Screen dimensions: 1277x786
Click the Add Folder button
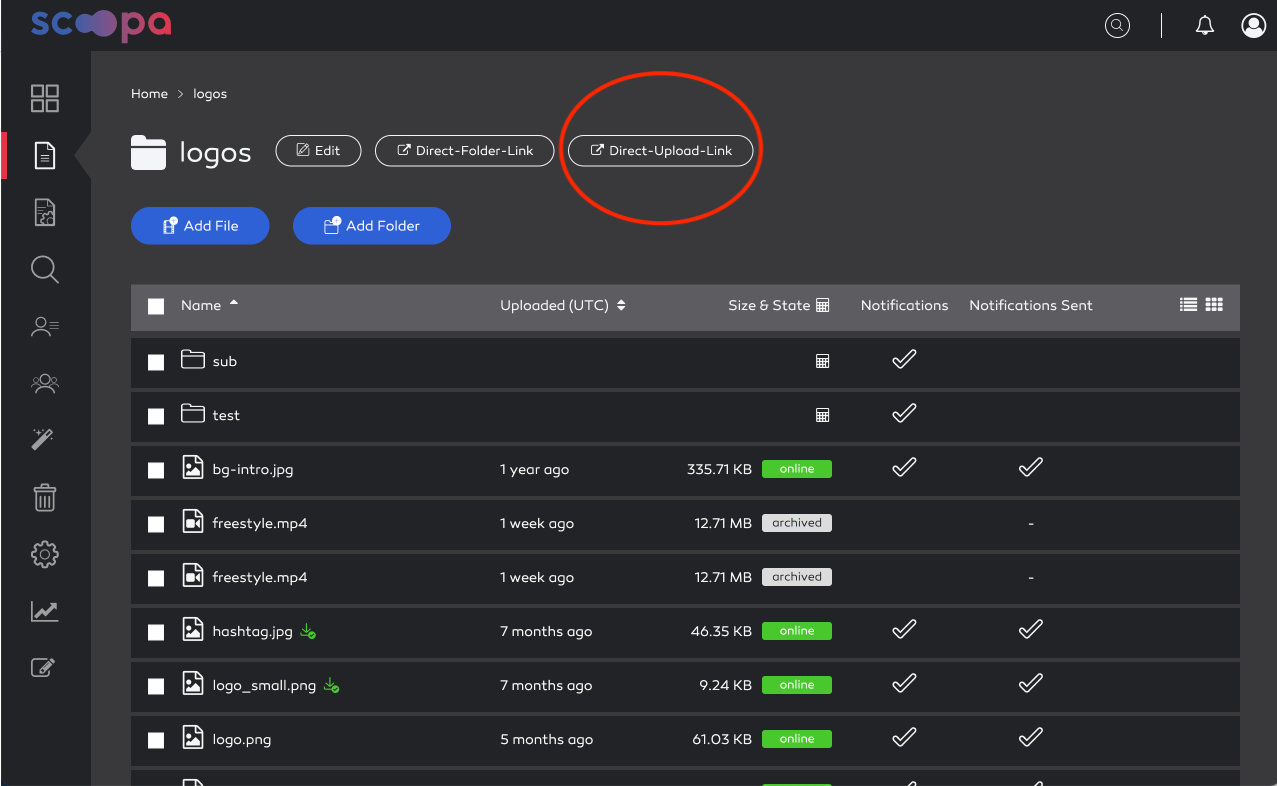coord(372,226)
